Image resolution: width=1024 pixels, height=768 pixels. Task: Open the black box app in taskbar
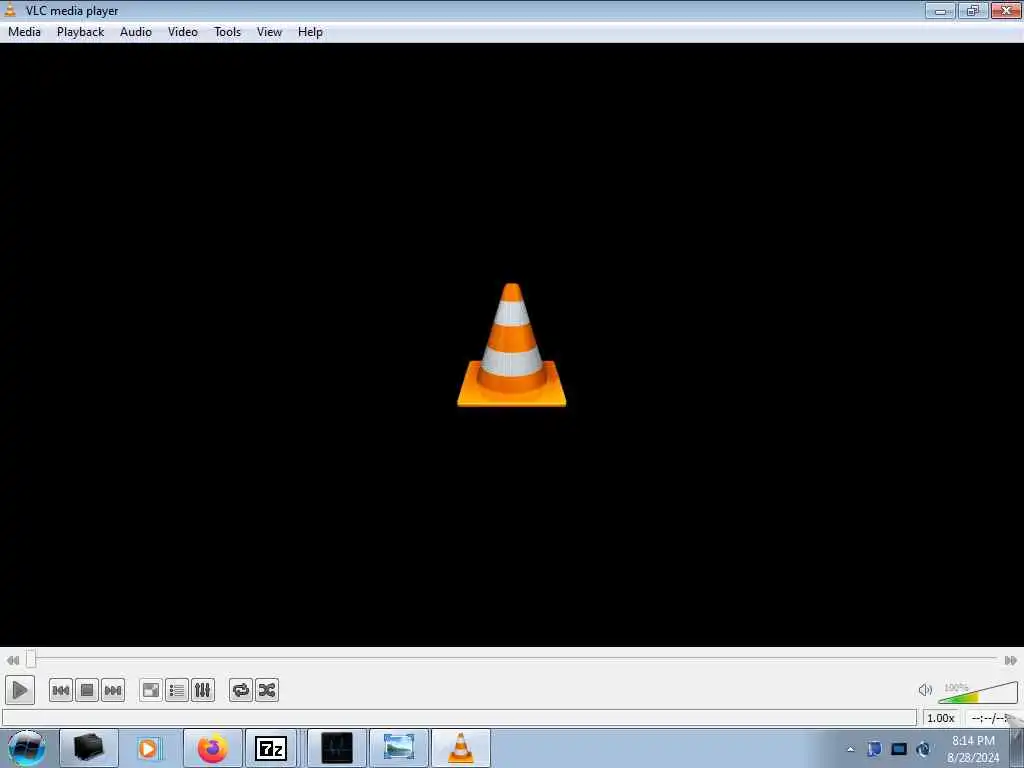88,748
